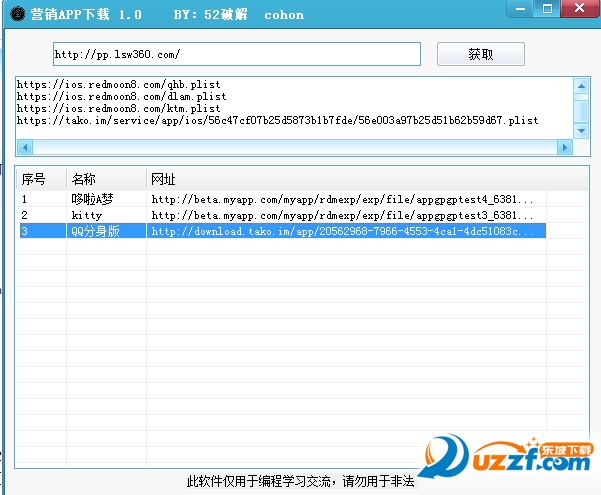Viewport: 601px width, 495px height.
Task: Click the appgpgptest3 URL cell
Action: point(346,215)
